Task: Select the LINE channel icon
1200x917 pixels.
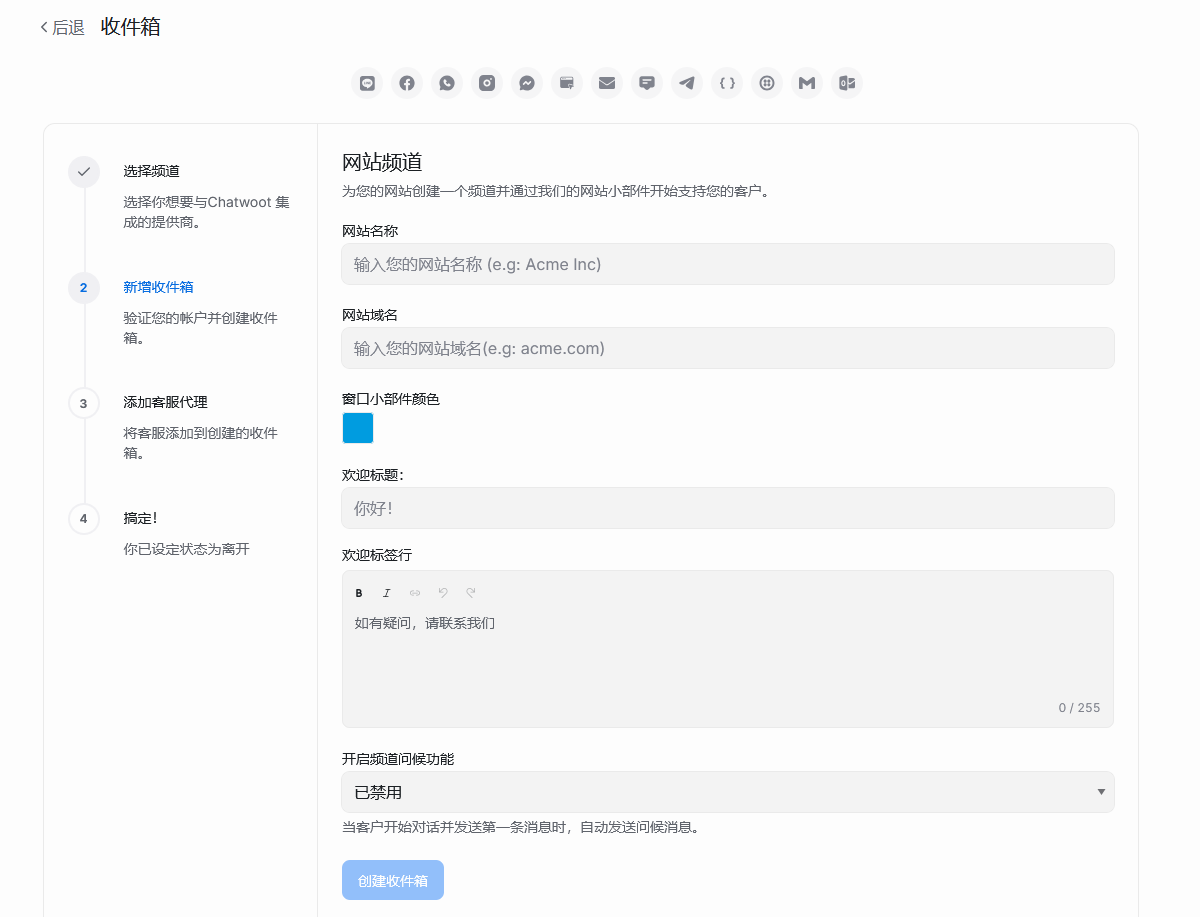Action: point(367,83)
